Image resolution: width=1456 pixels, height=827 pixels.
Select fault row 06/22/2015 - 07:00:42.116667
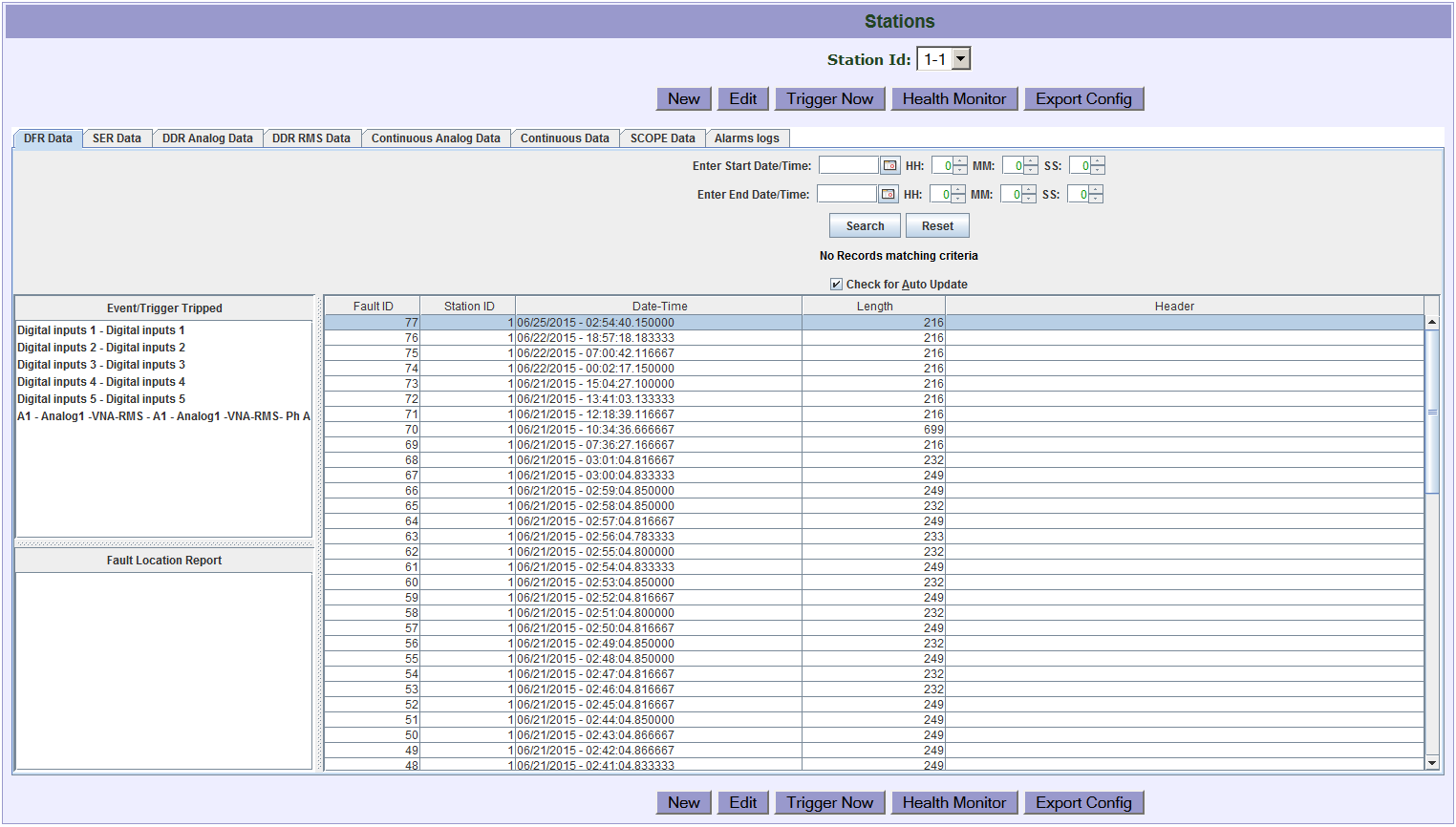(874, 353)
